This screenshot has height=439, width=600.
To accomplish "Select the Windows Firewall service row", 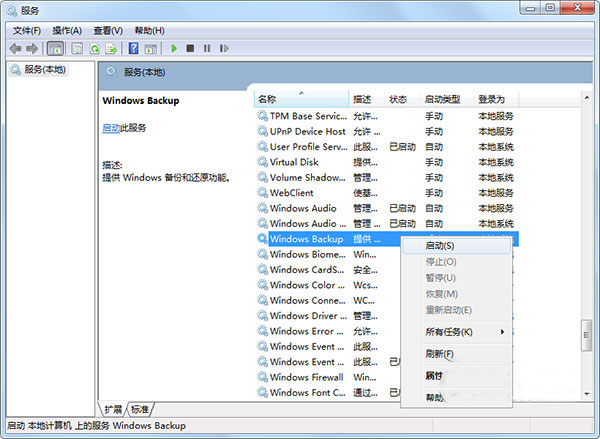I will pyautogui.click(x=306, y=377).
